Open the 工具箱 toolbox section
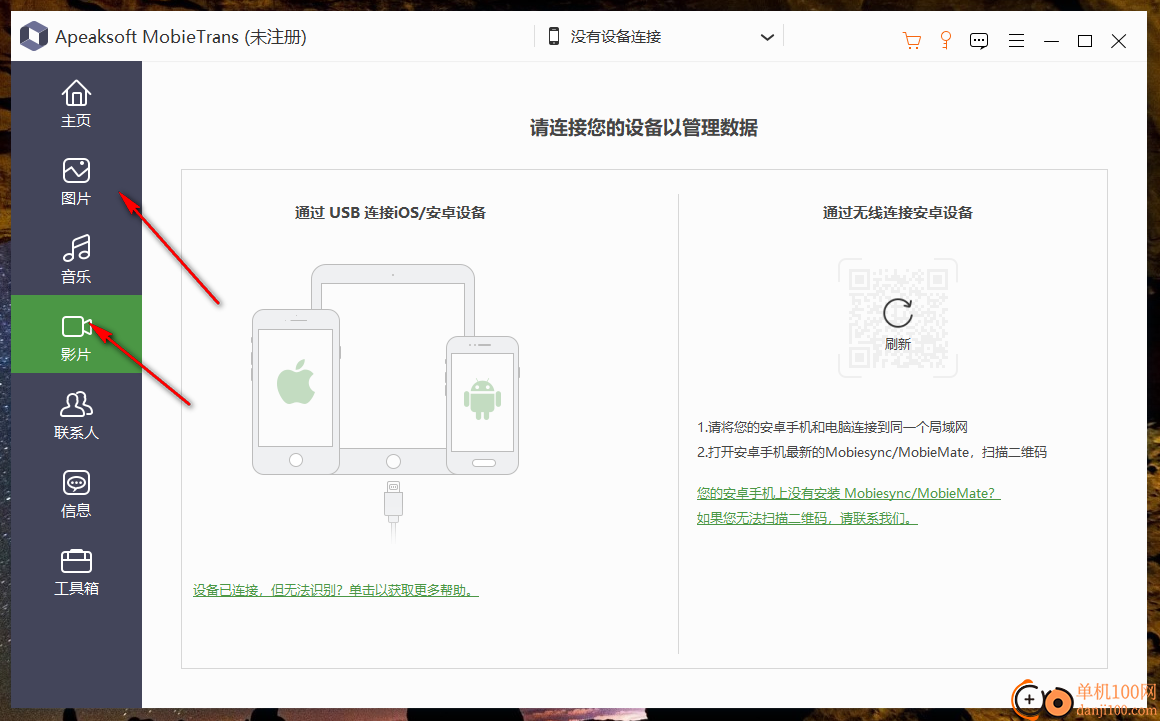 pos(76,572)
